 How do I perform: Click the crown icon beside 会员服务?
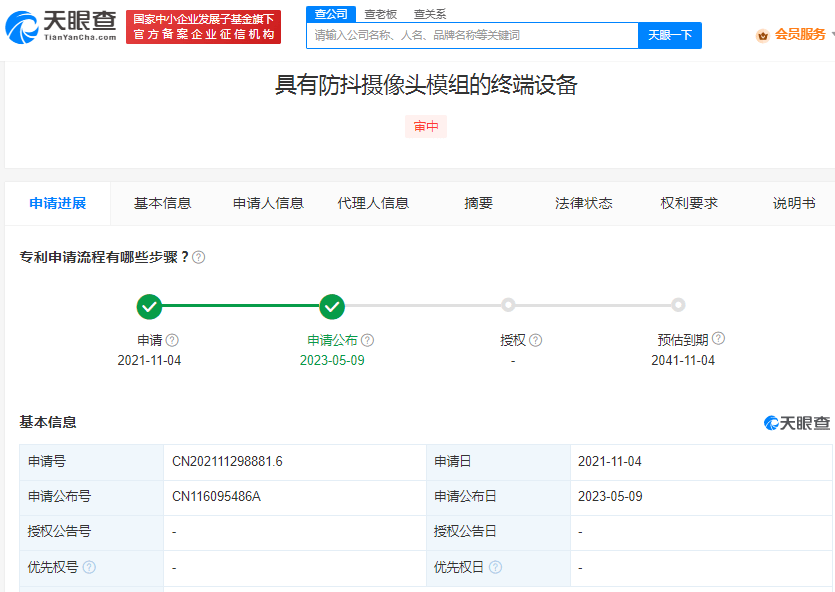763,35
